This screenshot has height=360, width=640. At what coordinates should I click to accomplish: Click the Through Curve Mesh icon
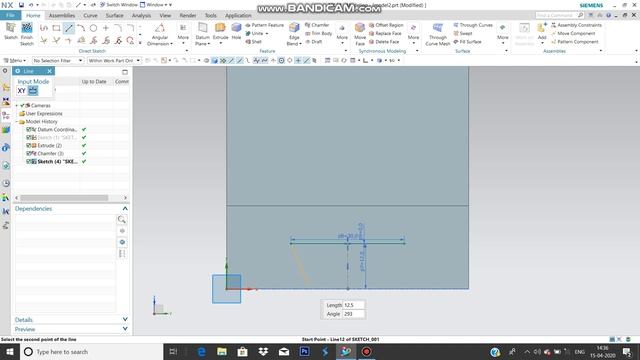coord(438,28)
